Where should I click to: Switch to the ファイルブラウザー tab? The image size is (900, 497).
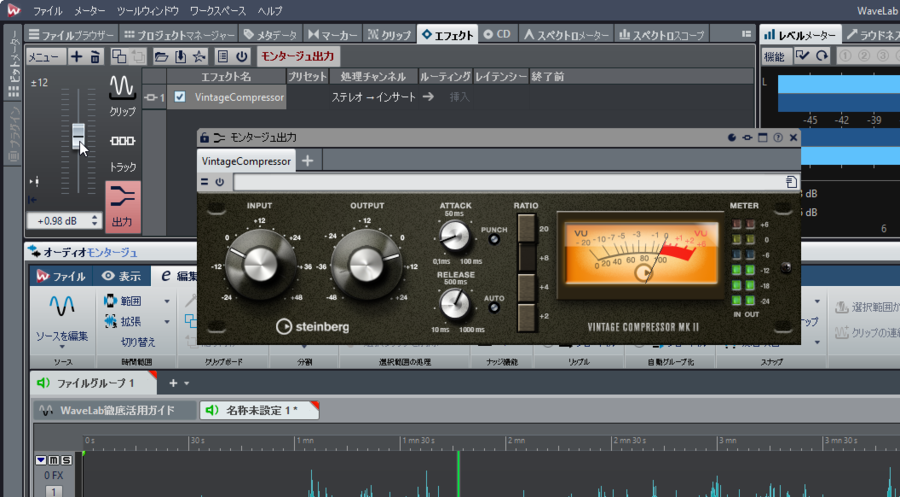[x=72, y=34]
